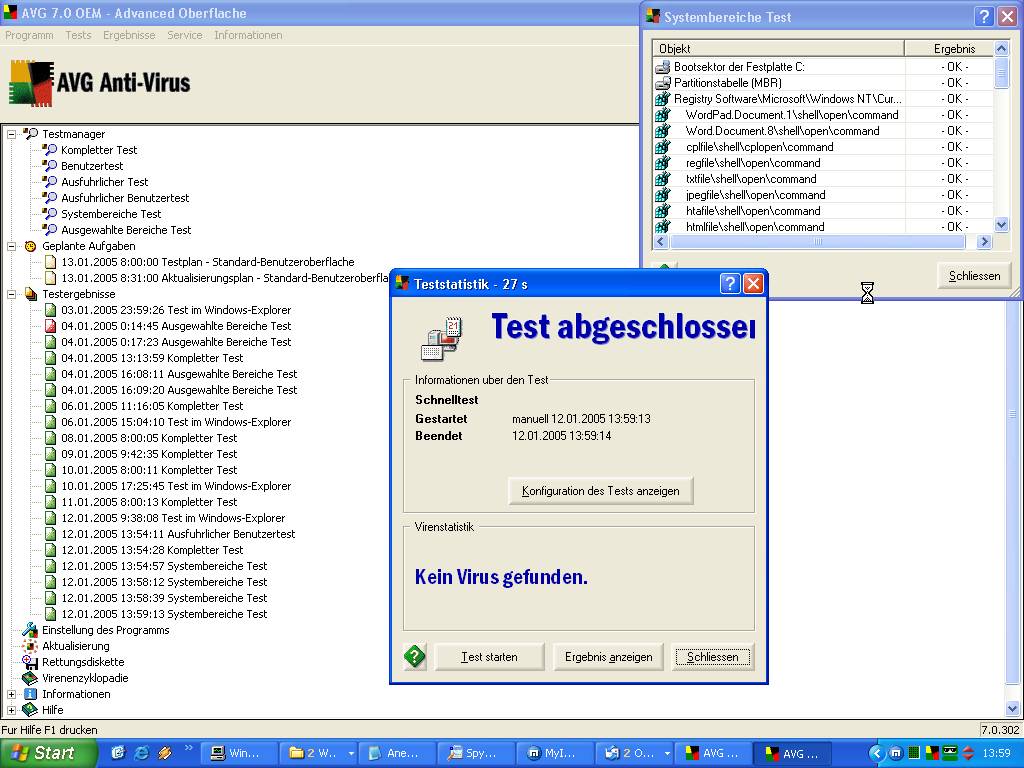Screen dimensions: 1024x768
Task: Click the Rettungsdiskette floppy icon
Action: coord(30,662)
